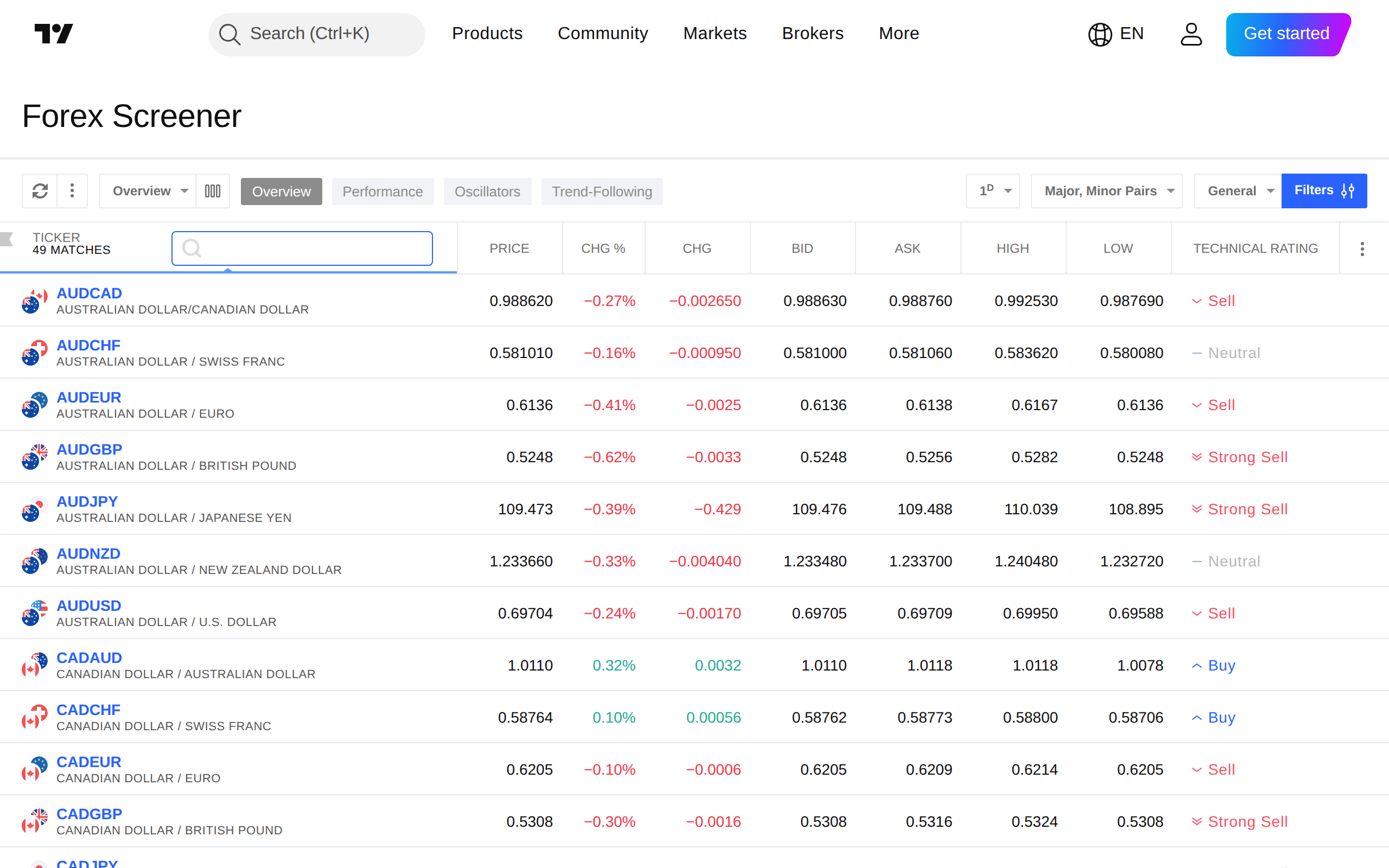Click the CADCHF flag pair icon
The width and height of the screenshot is (1389, 868).
[x=34, y=718]
